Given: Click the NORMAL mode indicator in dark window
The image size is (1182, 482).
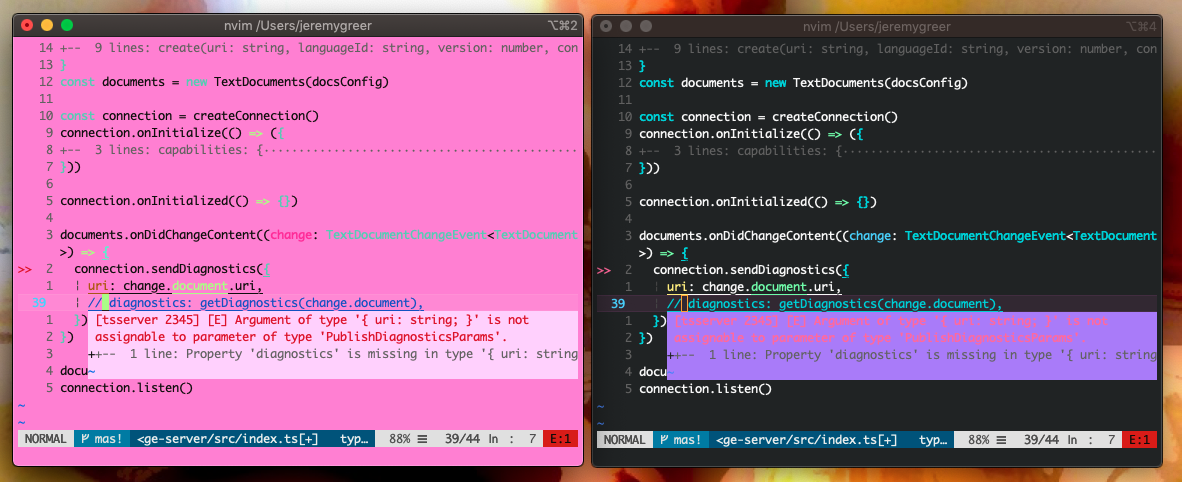Looking at the screenshot, I should coord(625,440).
